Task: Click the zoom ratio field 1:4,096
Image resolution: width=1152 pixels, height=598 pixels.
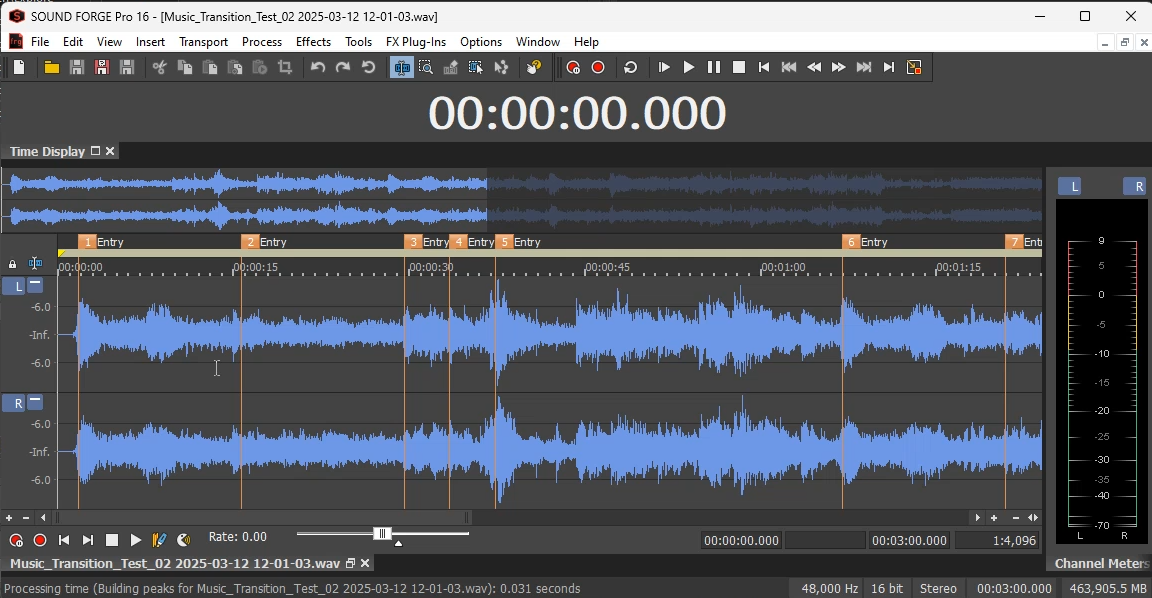Action: click(x=998, y=541)
